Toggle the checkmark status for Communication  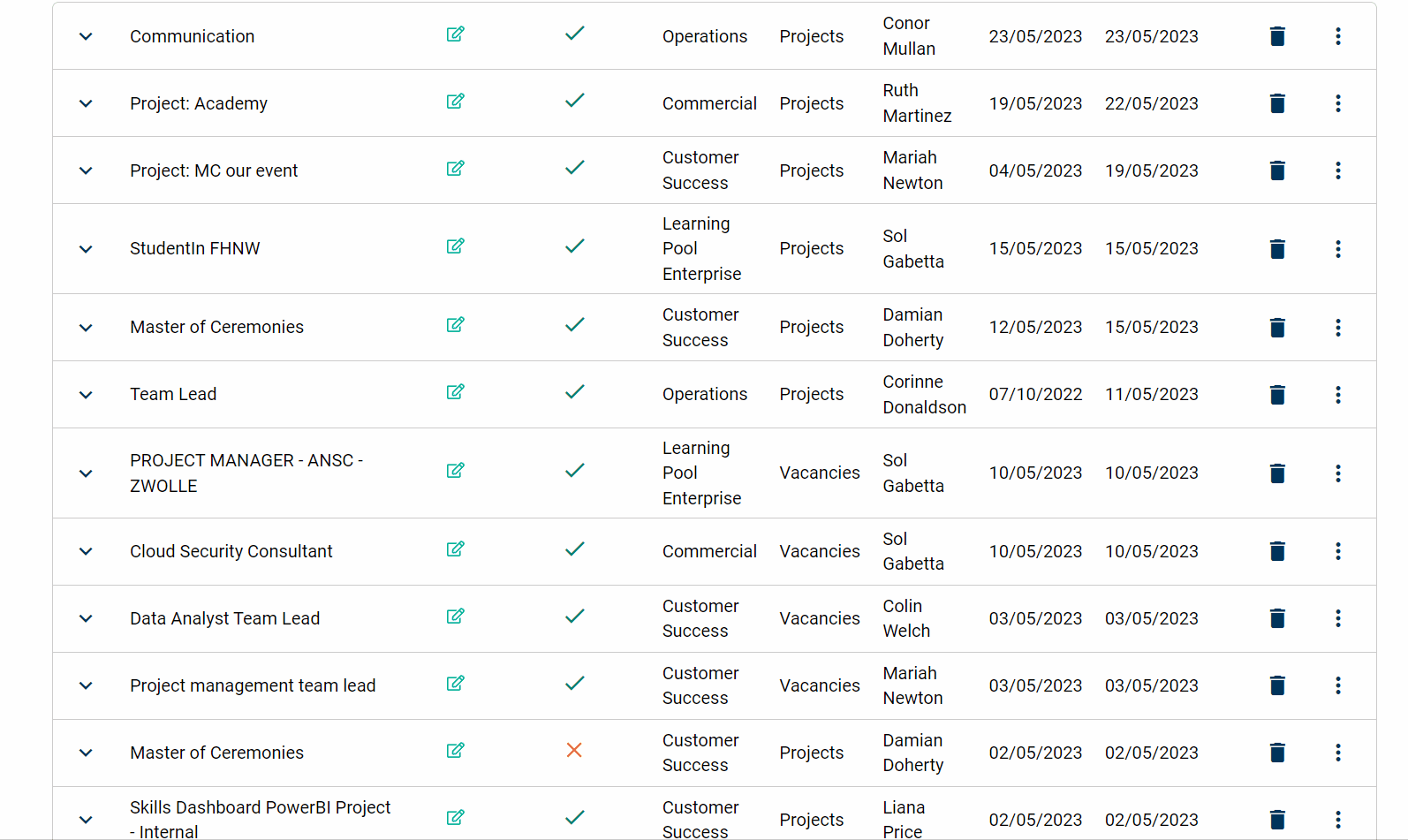click(574, 34)
